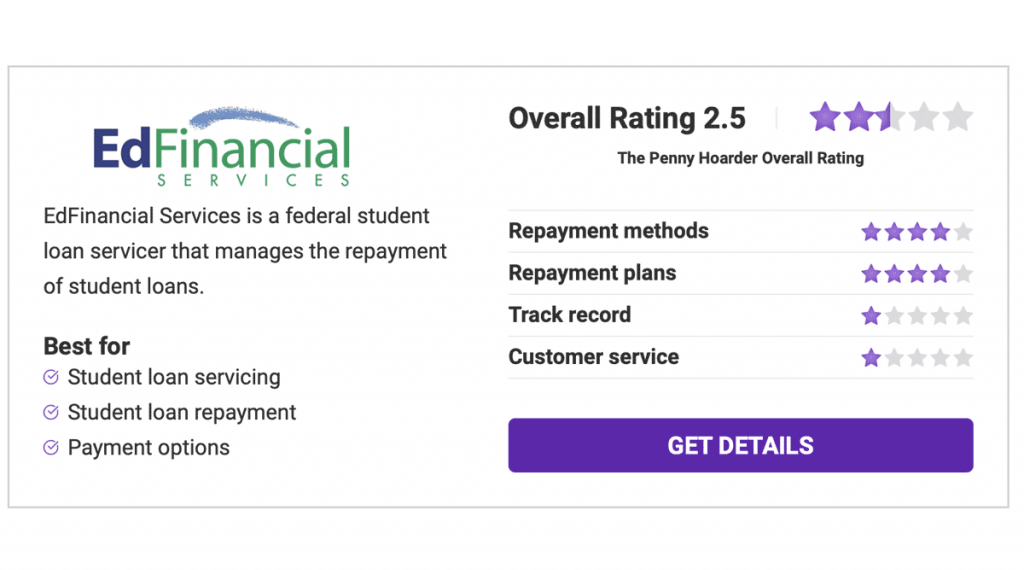1024x570 pixels.
Task: Click the Track record label
Action: coord(569,315)
